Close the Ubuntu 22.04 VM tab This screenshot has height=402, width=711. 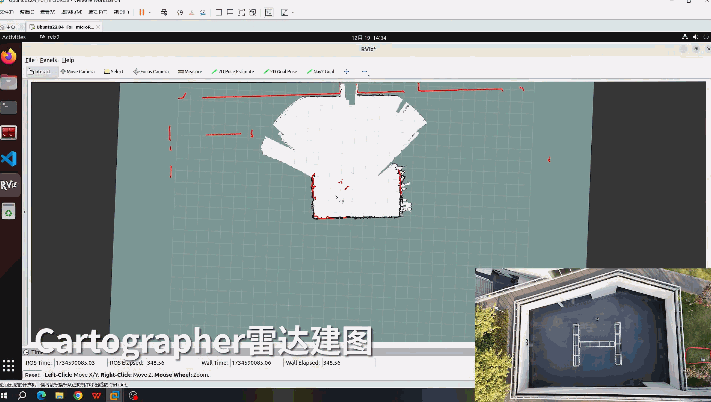[x=98, y=27]
